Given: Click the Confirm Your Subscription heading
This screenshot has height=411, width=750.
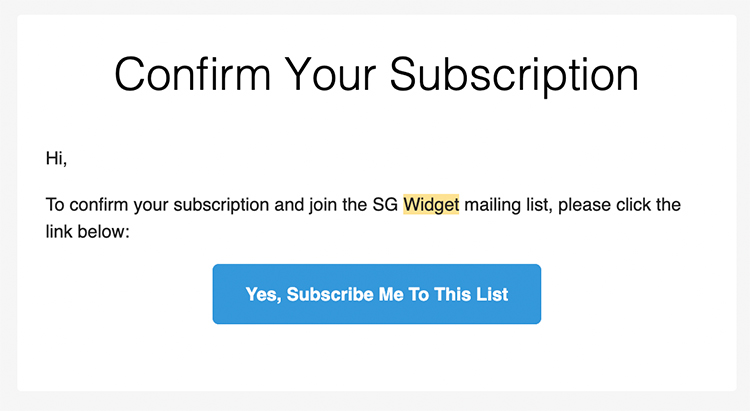Looking at the screenshot, I should click(376, 75).
